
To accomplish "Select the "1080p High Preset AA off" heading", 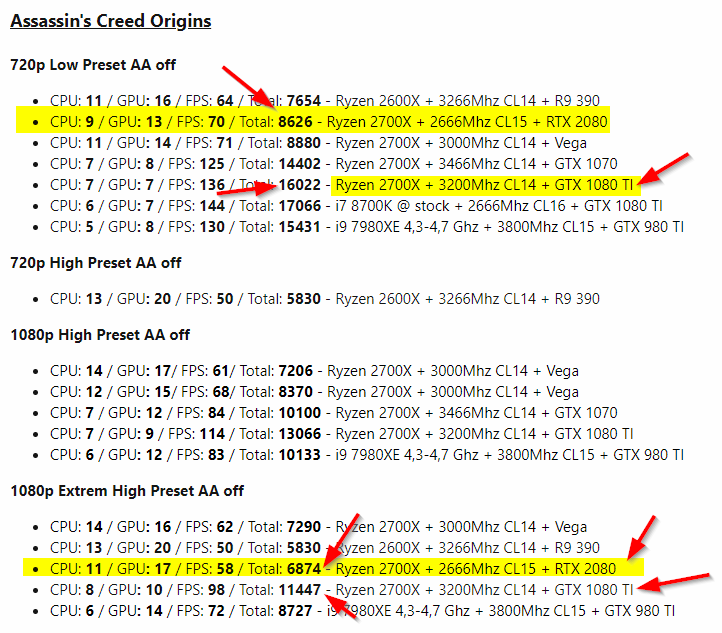I will point(100,335).
